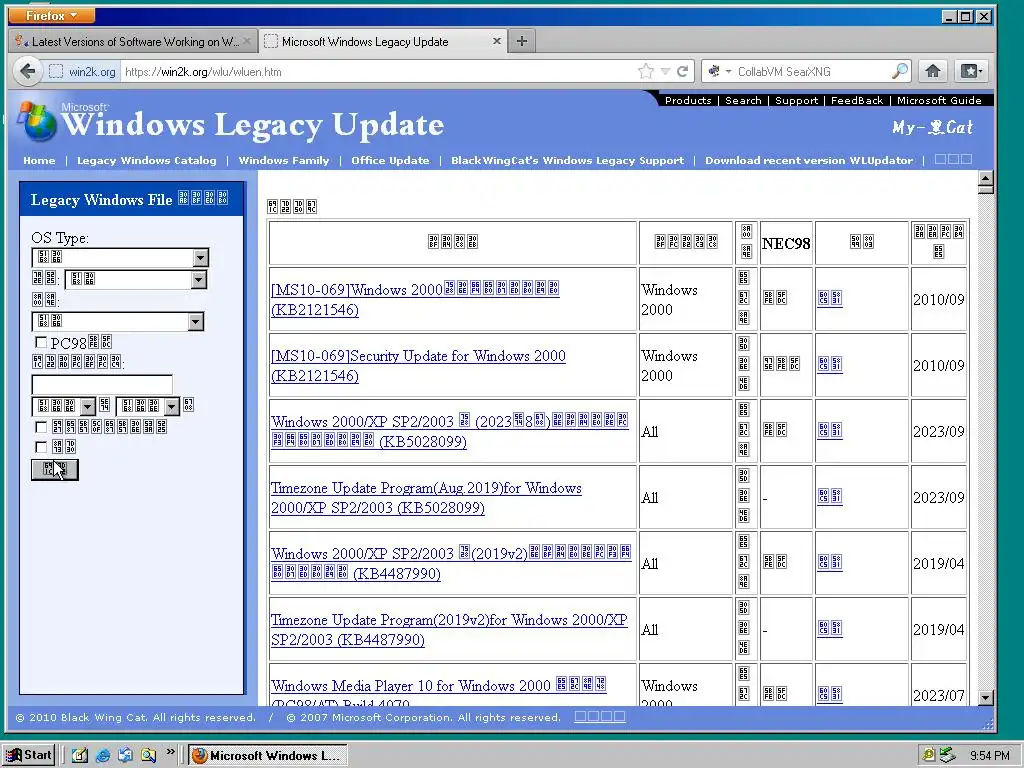Expand quick launch overflow chevron
This screenshot has width=1024, height=768.
(x=170, y=752)
